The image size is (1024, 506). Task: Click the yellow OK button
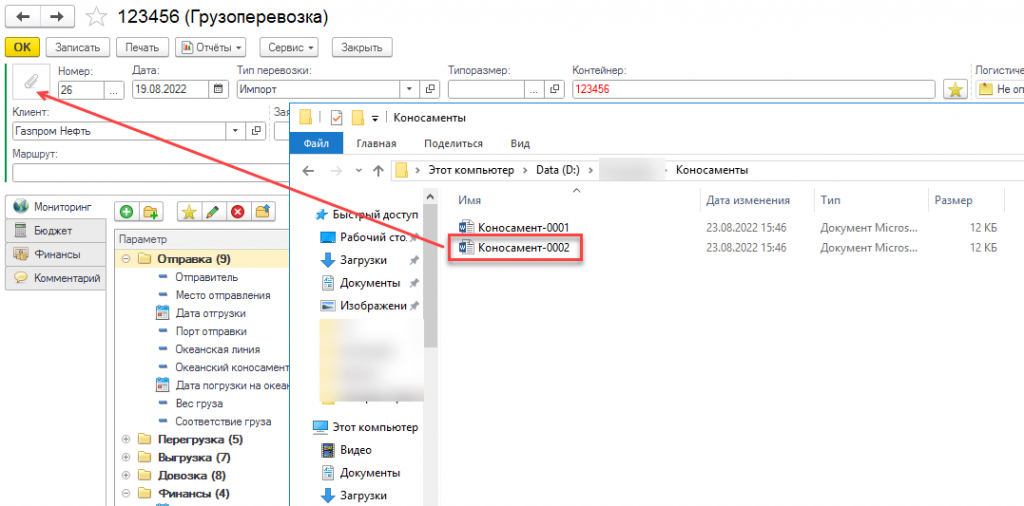(x=22, y=47)
